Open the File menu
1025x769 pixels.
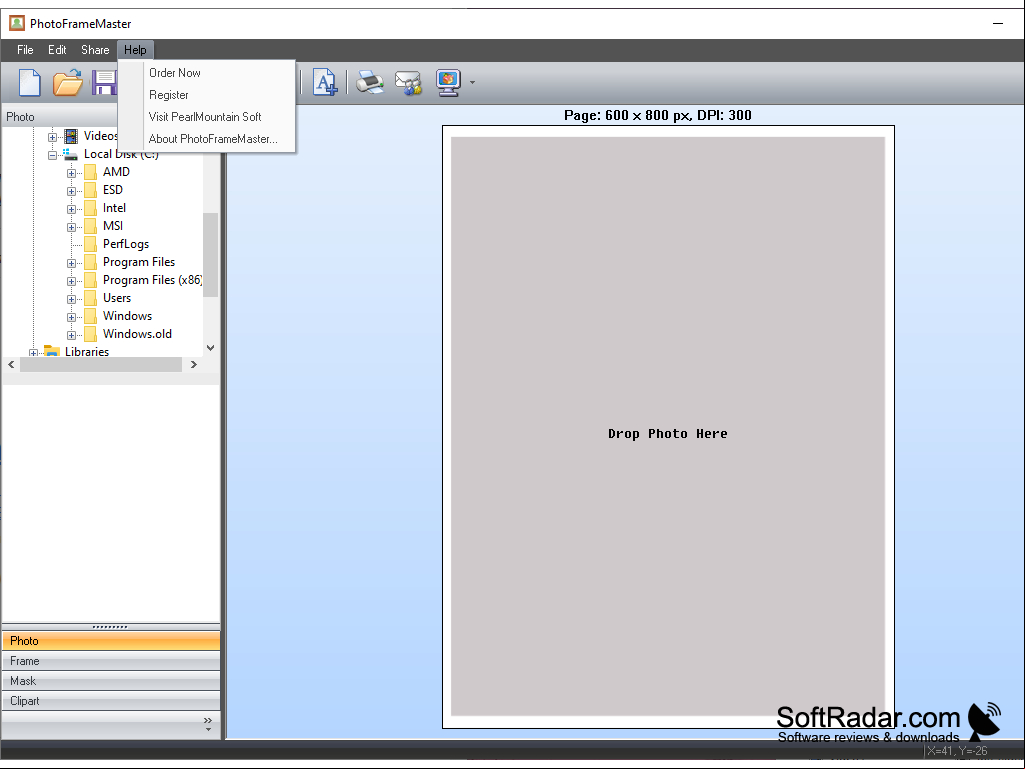point(25,50)
